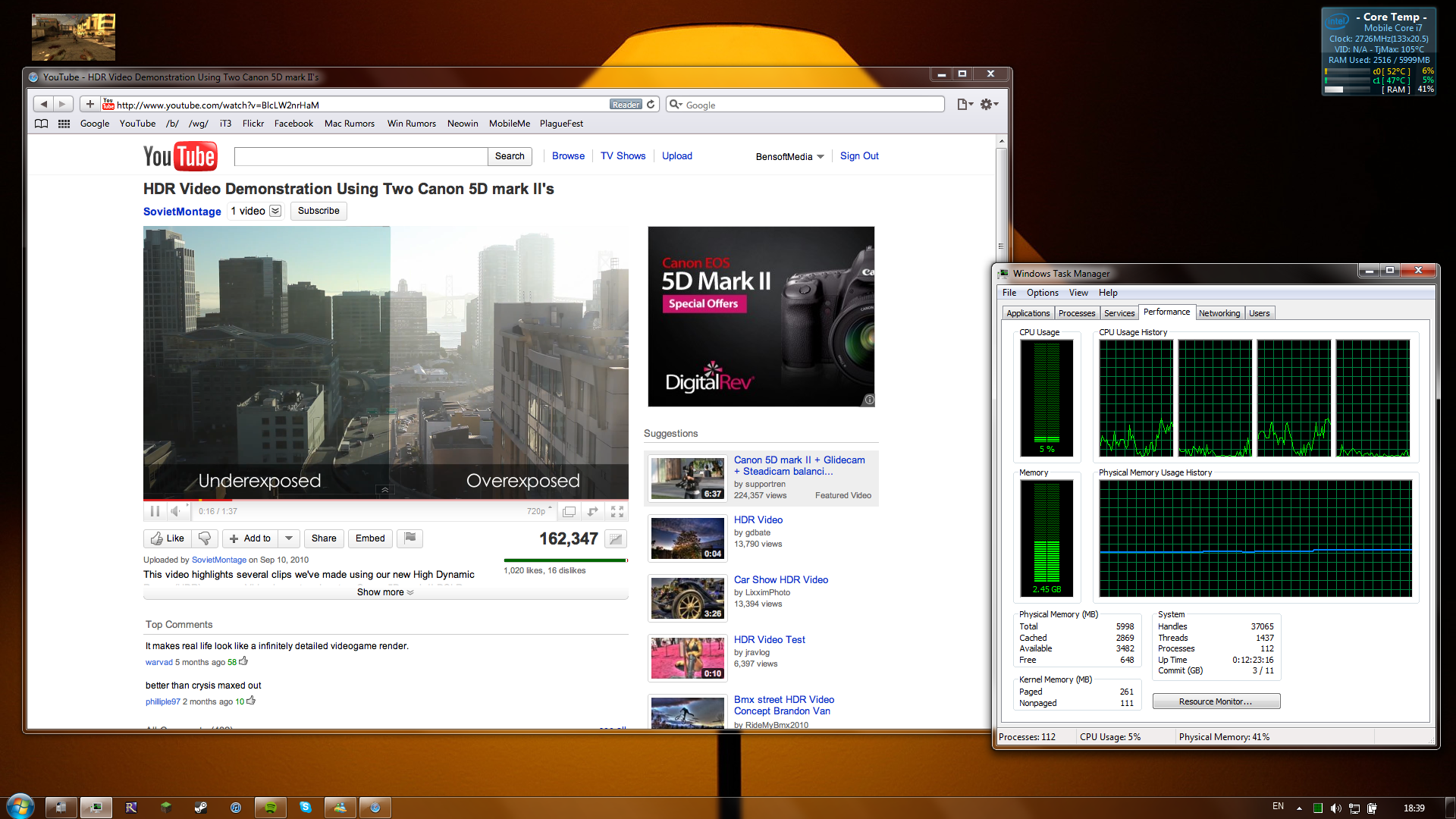Image resolution: width=1456 pixels, height=819 pixels.
Task: Switch to the Users tab
Action: 1260,313
